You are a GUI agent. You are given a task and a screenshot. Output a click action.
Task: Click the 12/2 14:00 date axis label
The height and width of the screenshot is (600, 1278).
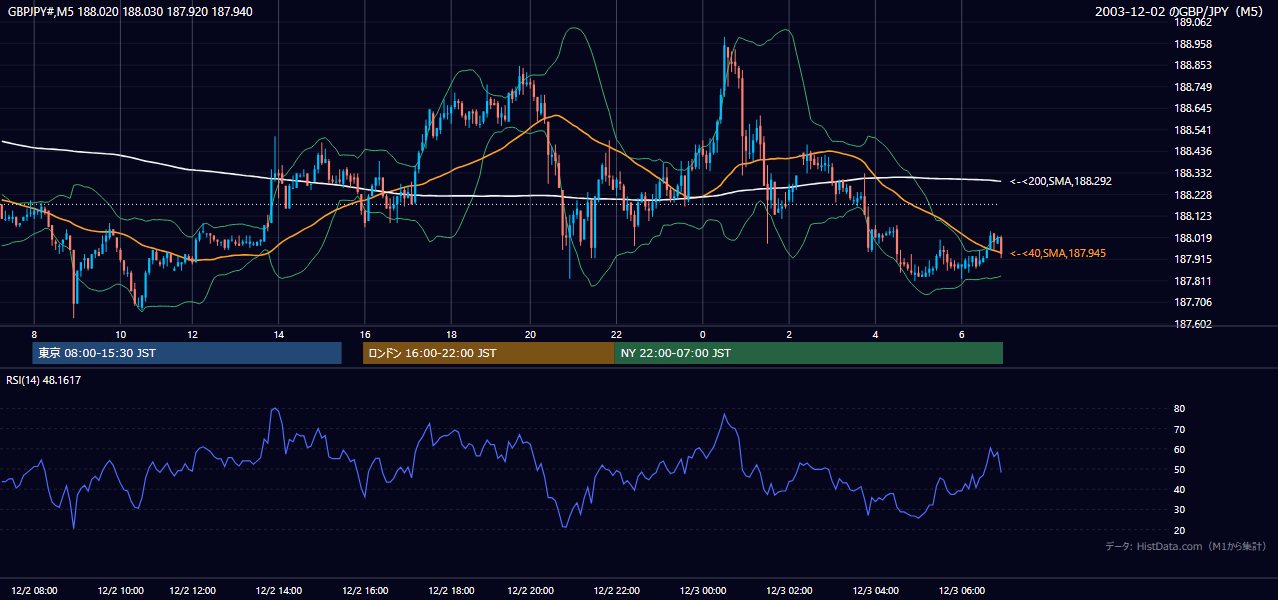click(x=279, y=591)
